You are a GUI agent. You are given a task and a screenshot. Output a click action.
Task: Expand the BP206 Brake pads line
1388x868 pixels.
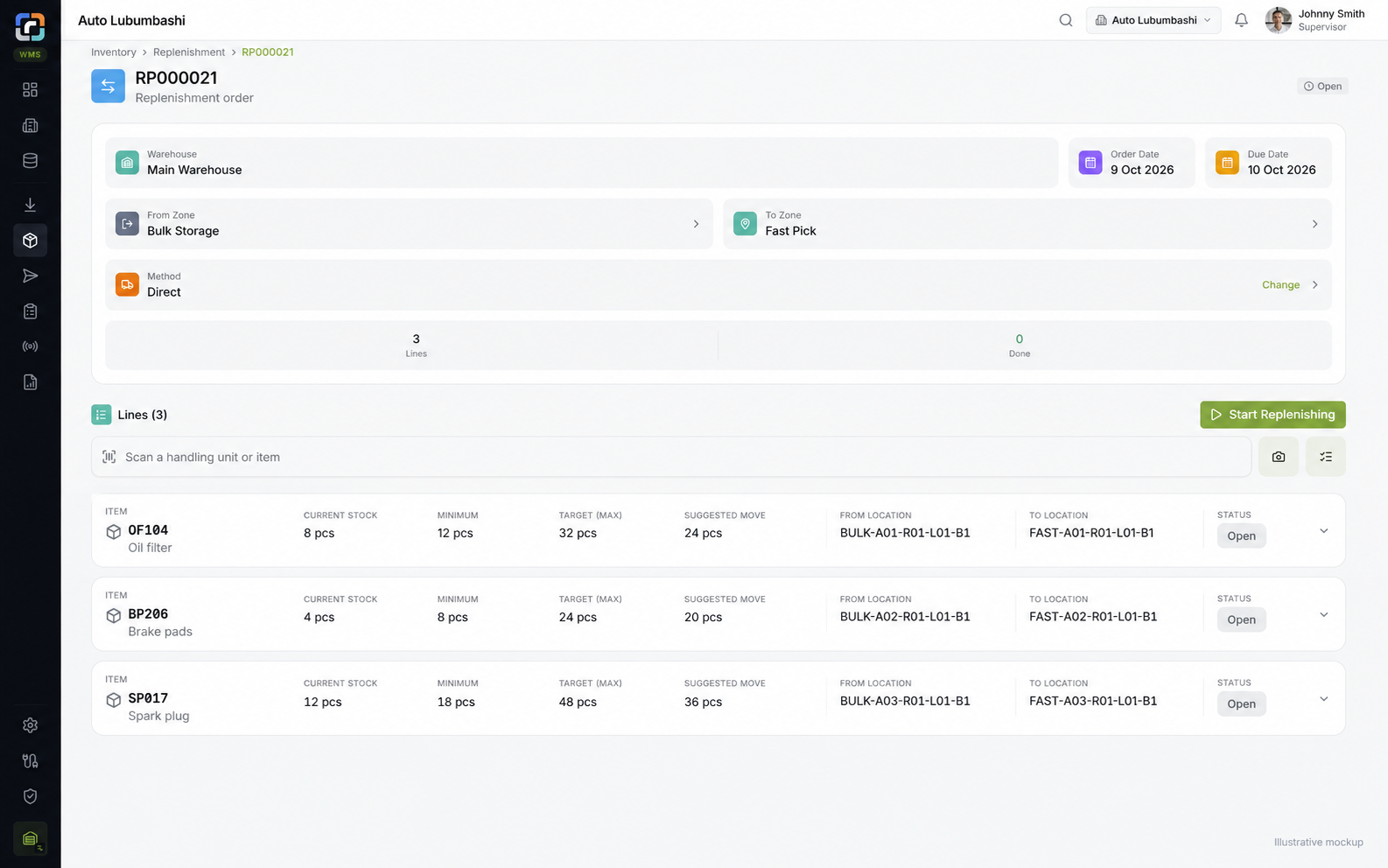coord(1324,615)
